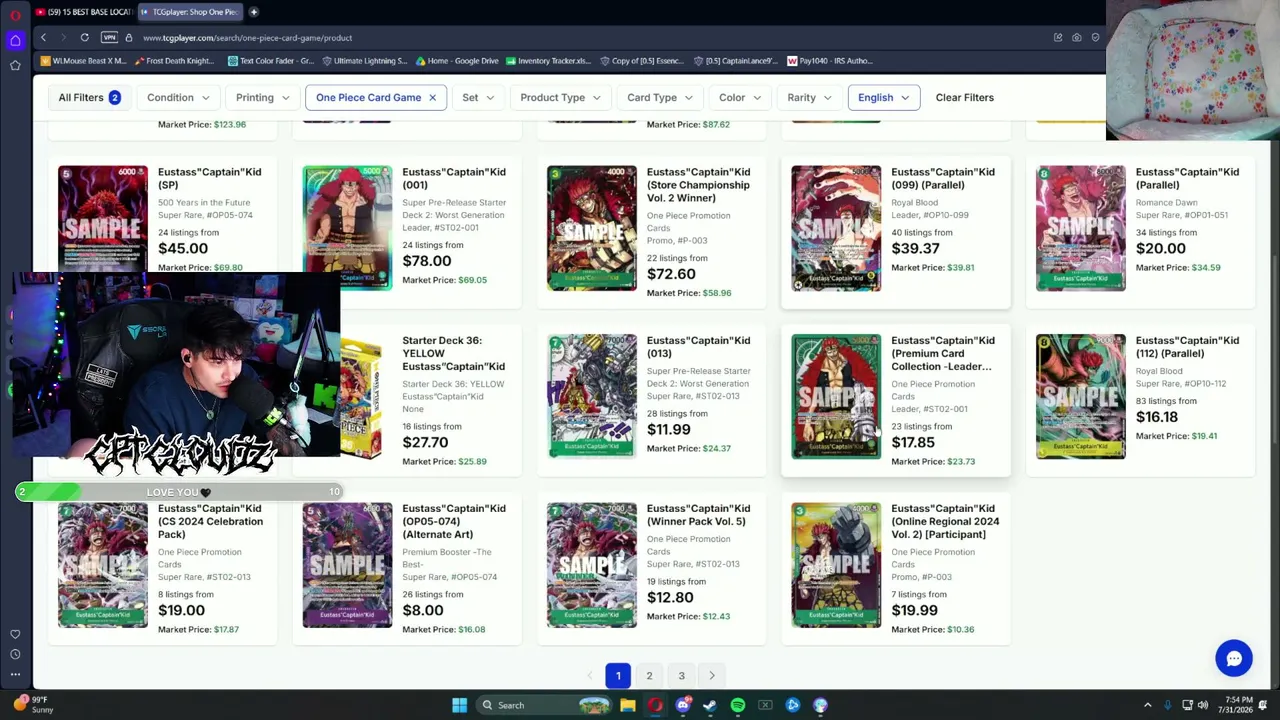Expand the Printing filter dropdown
Image resolution: width=1280 pixels, height=720 pixels.
pos(263,98)
